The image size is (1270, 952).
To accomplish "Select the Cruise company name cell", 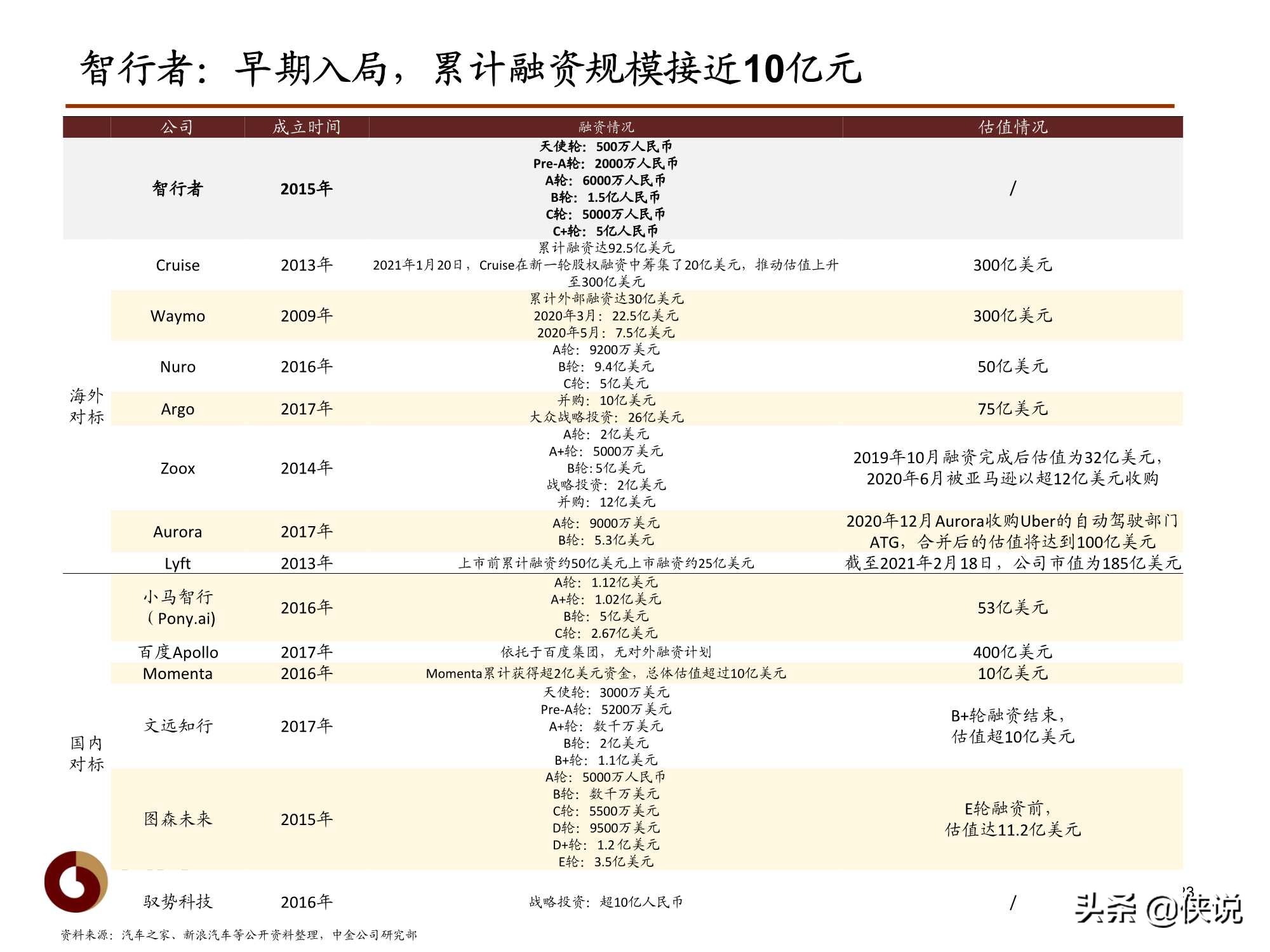I will 177,265.
